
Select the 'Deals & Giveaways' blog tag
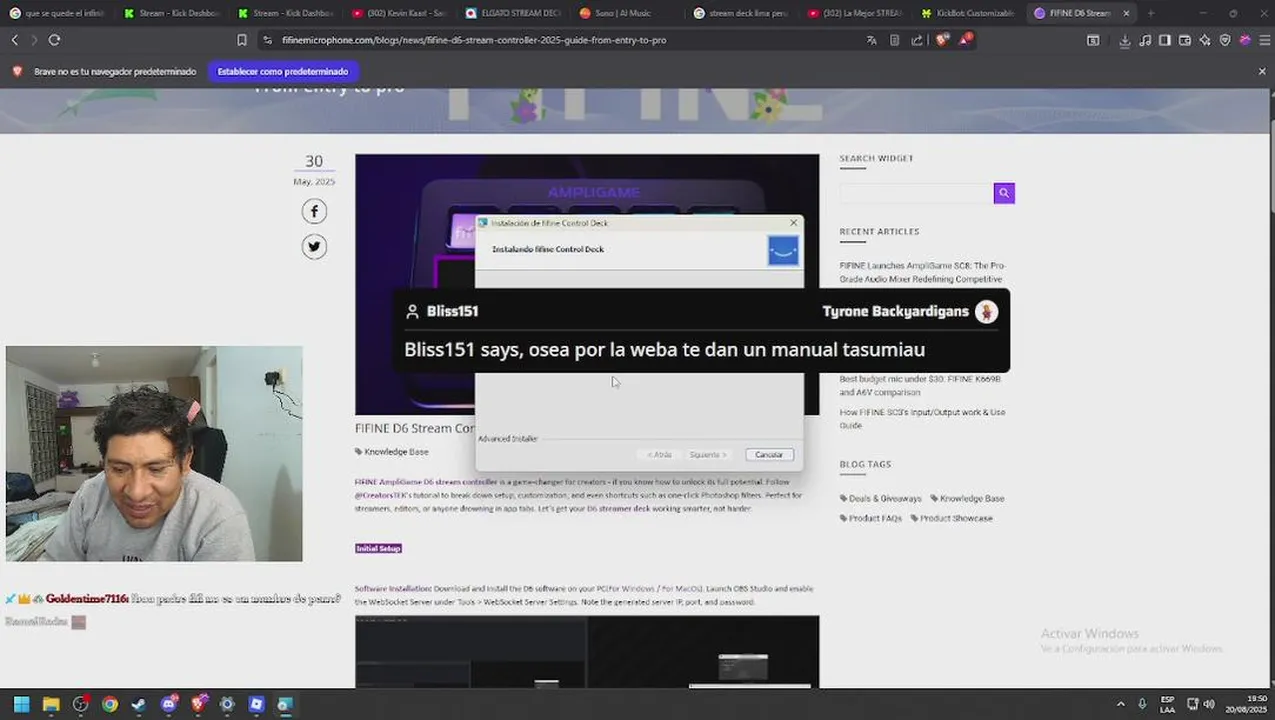pos(881,498)
